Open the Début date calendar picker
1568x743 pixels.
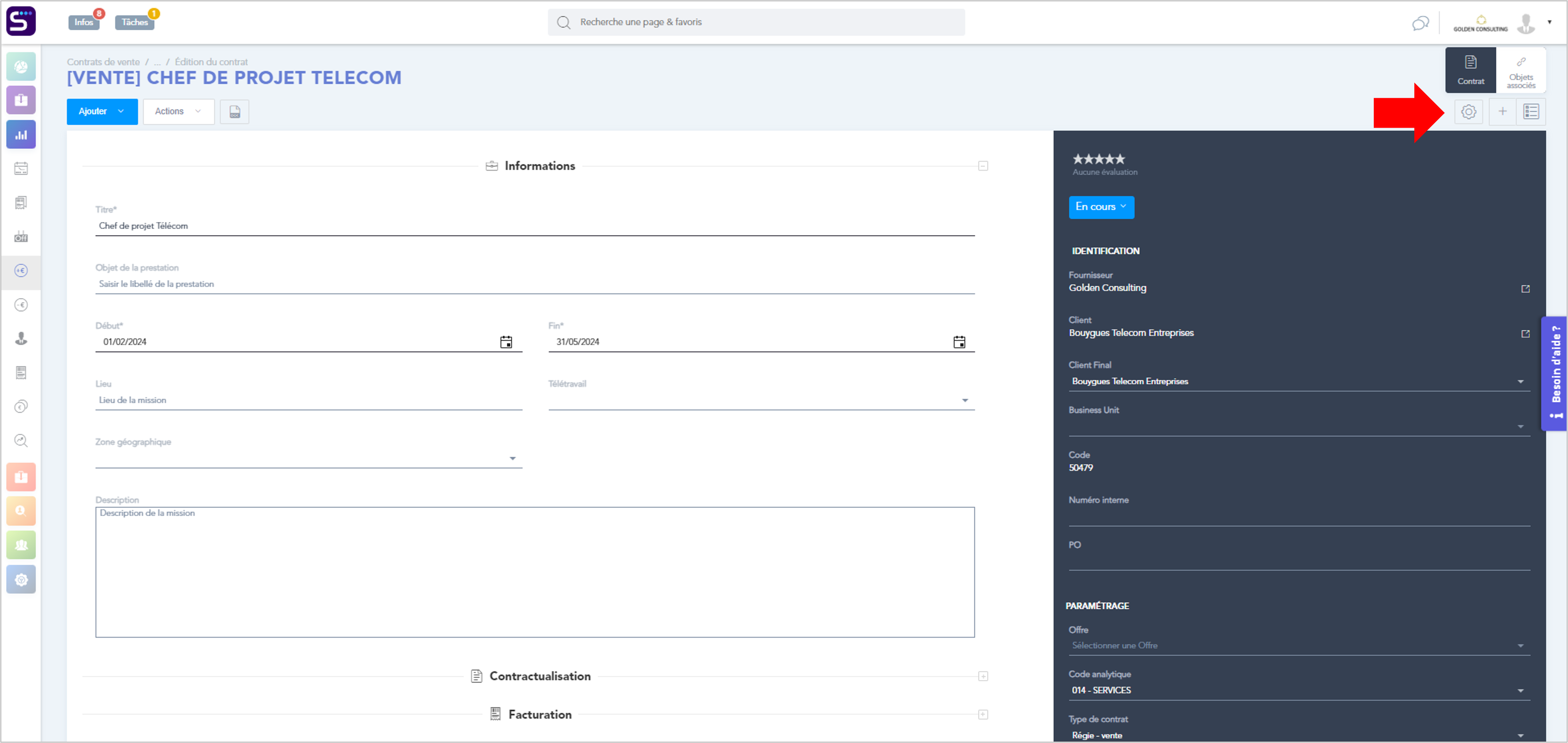tap(506, 342)
